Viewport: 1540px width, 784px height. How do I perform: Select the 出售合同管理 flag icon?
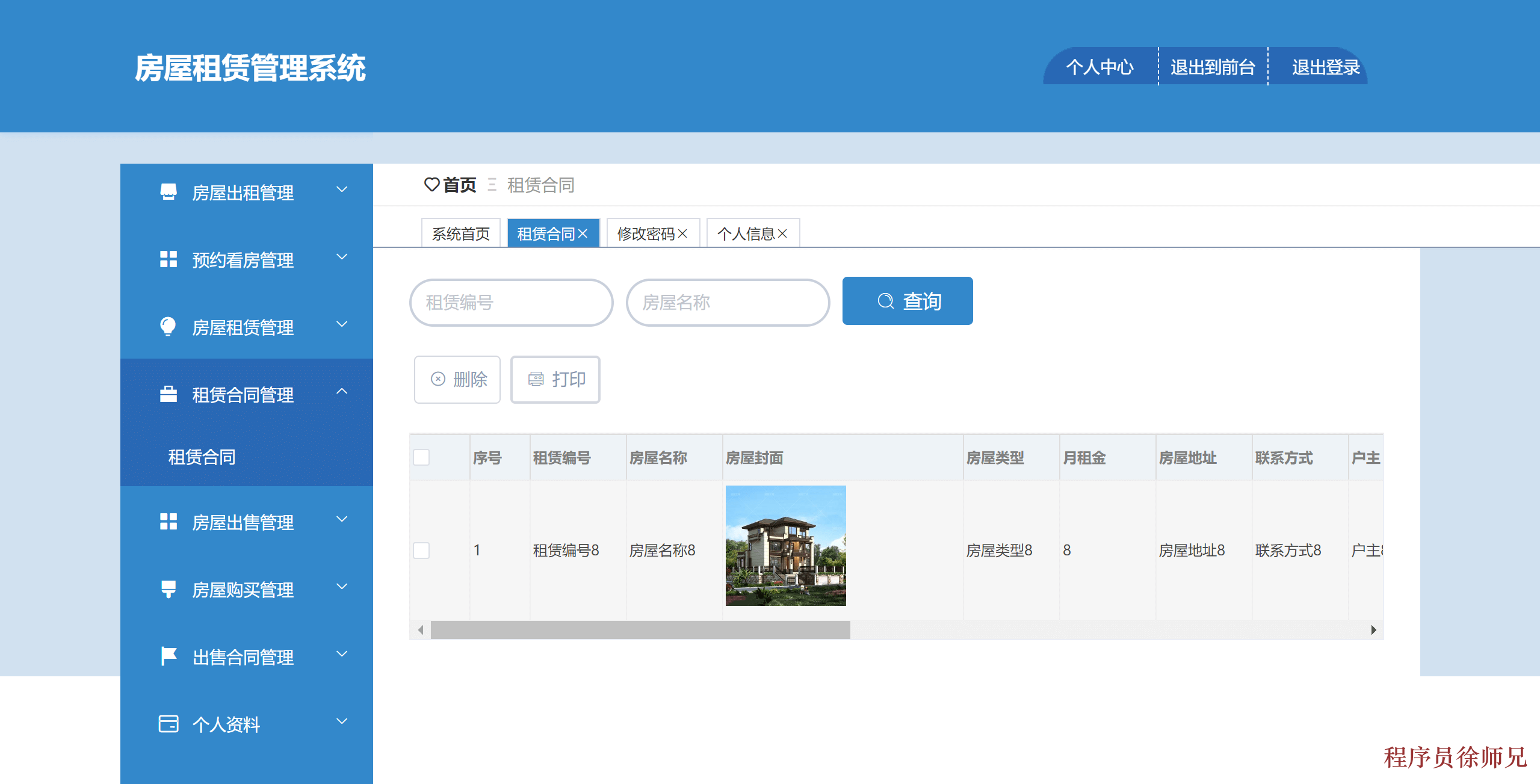[x=169, y=655]
